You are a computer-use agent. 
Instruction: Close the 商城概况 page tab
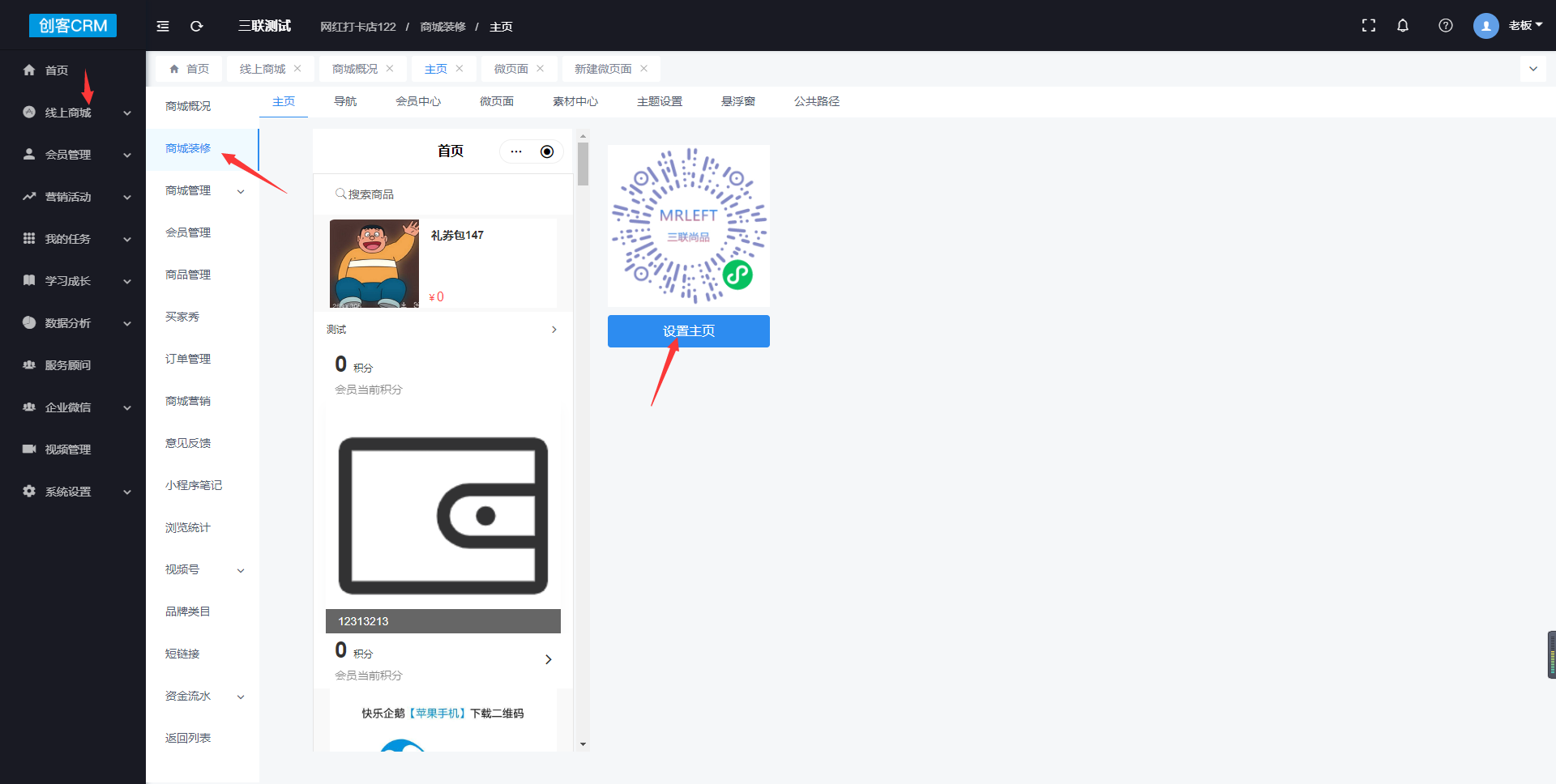(x=390, y=69)
